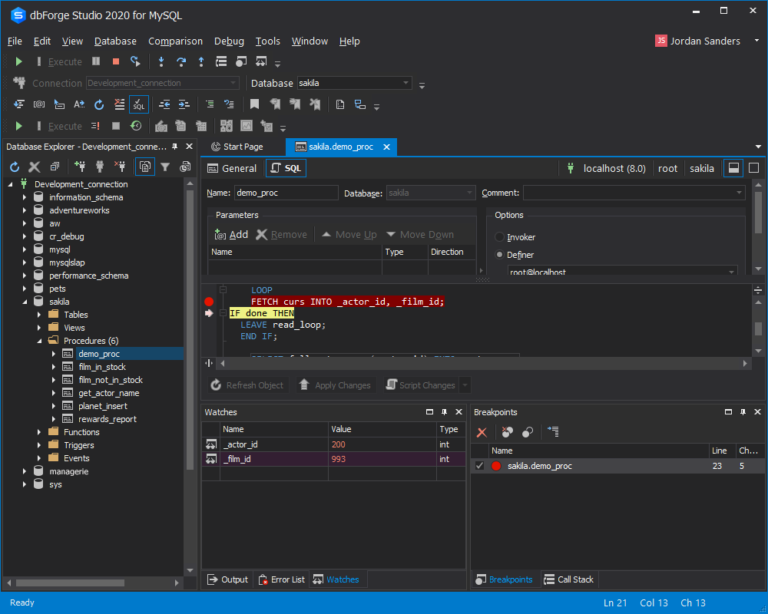Click the _film_id value 993 cell
The image size is (768, 614).
[x=382, y=459]
